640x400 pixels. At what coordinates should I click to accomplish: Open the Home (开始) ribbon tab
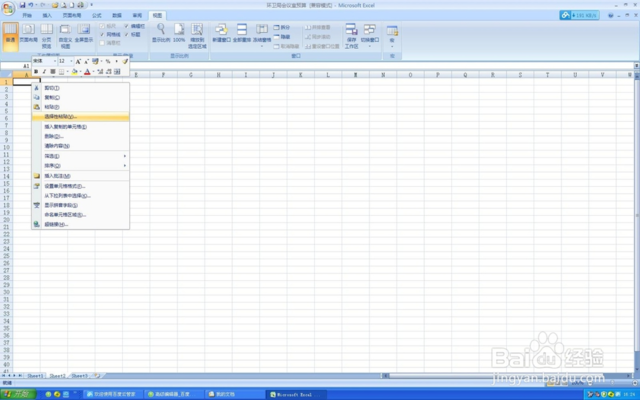point(27,16)
